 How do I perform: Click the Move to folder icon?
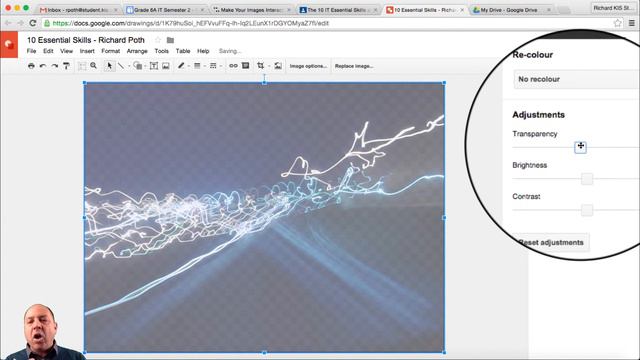coord(170,40)
